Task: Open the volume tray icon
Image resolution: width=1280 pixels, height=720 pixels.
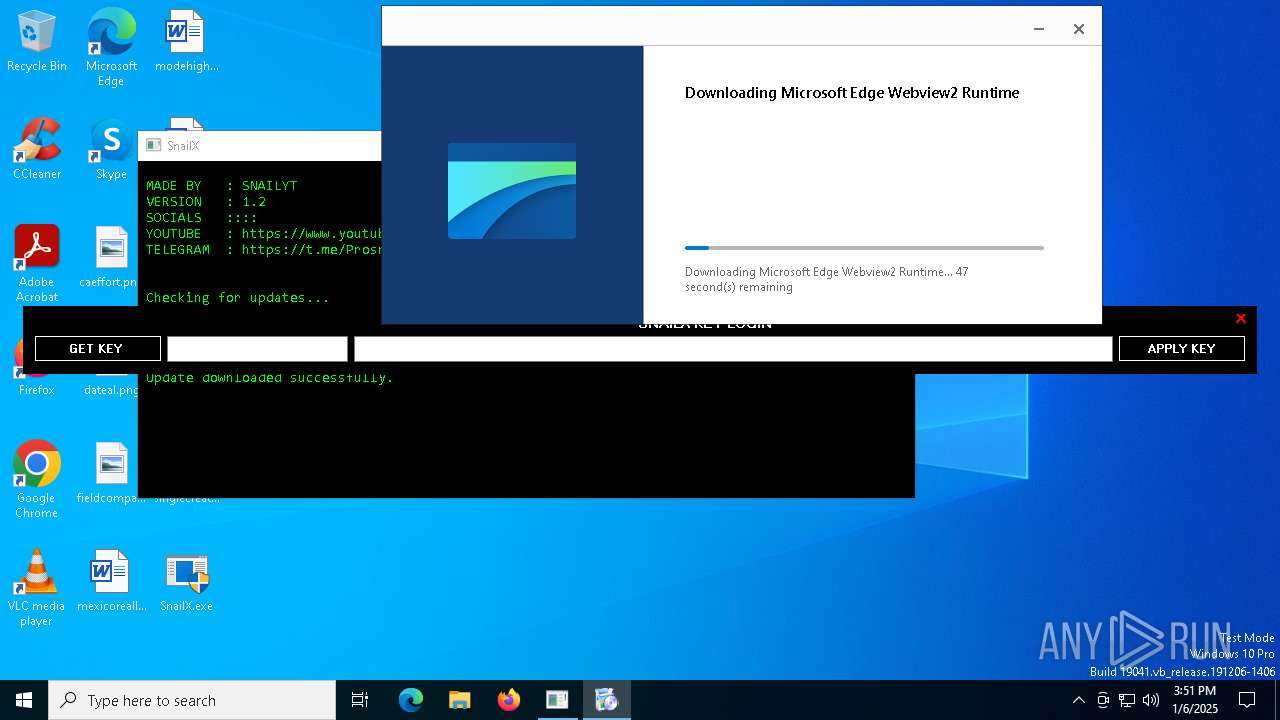Action: tap(1151, 700)
